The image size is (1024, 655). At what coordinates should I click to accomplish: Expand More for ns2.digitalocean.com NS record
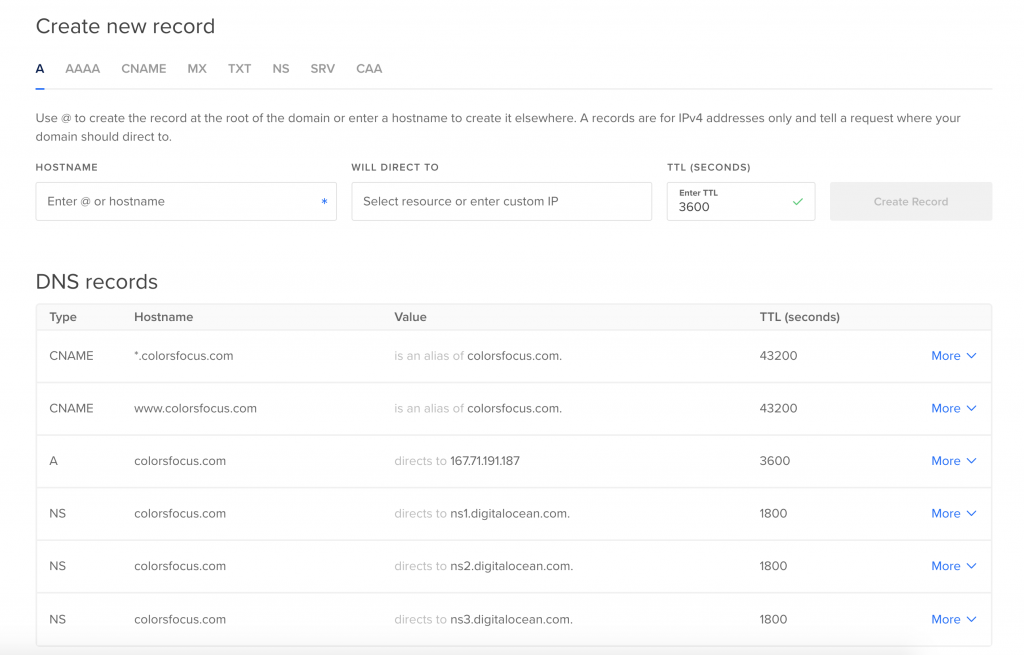pyautogui.click(x=953, y=566)
